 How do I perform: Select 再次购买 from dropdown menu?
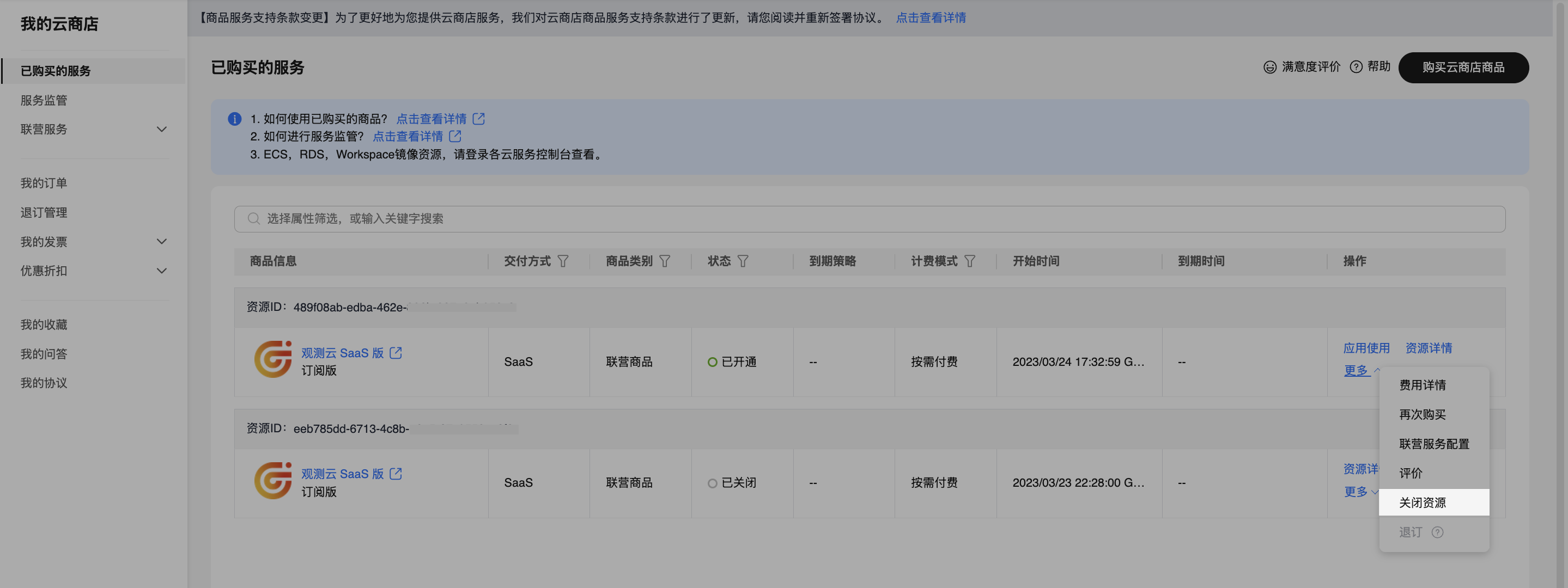[1422, 414]
